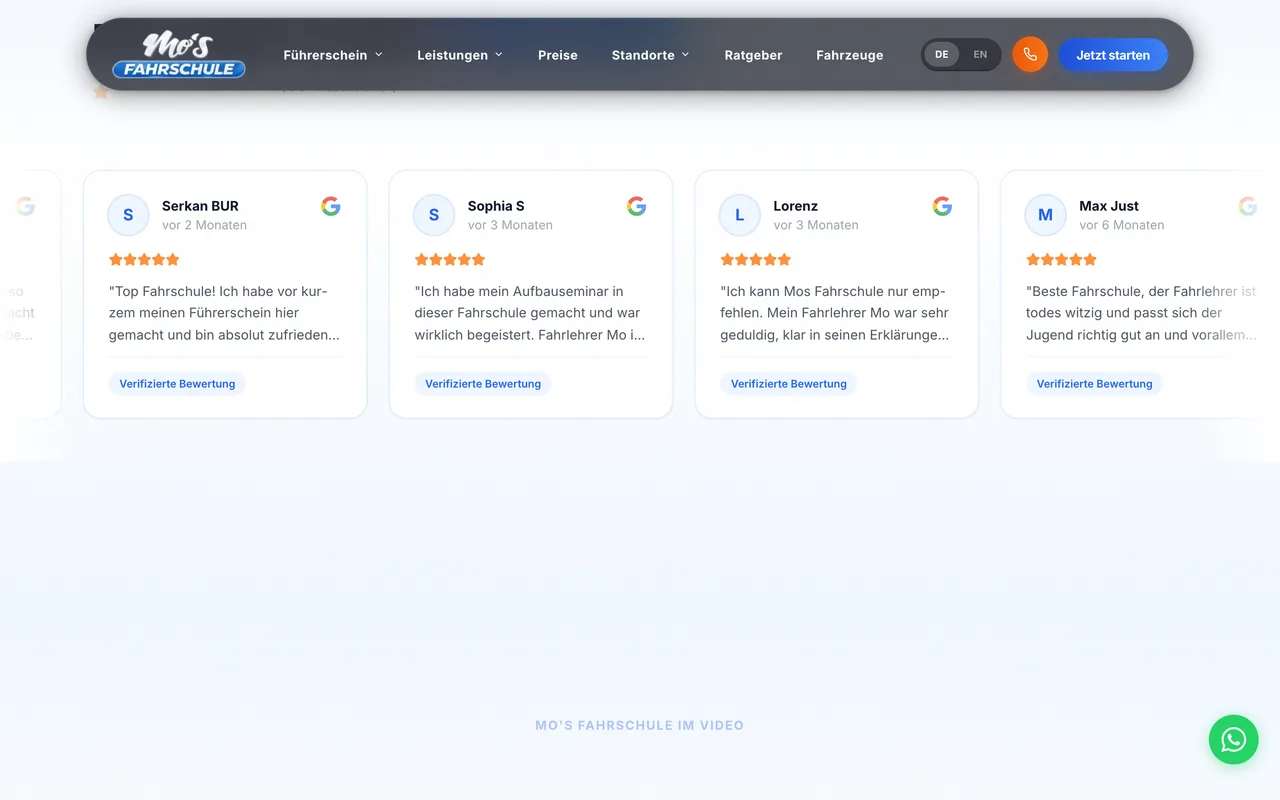Click the five-star rating on Sophia's review

(x=450, y=259)
